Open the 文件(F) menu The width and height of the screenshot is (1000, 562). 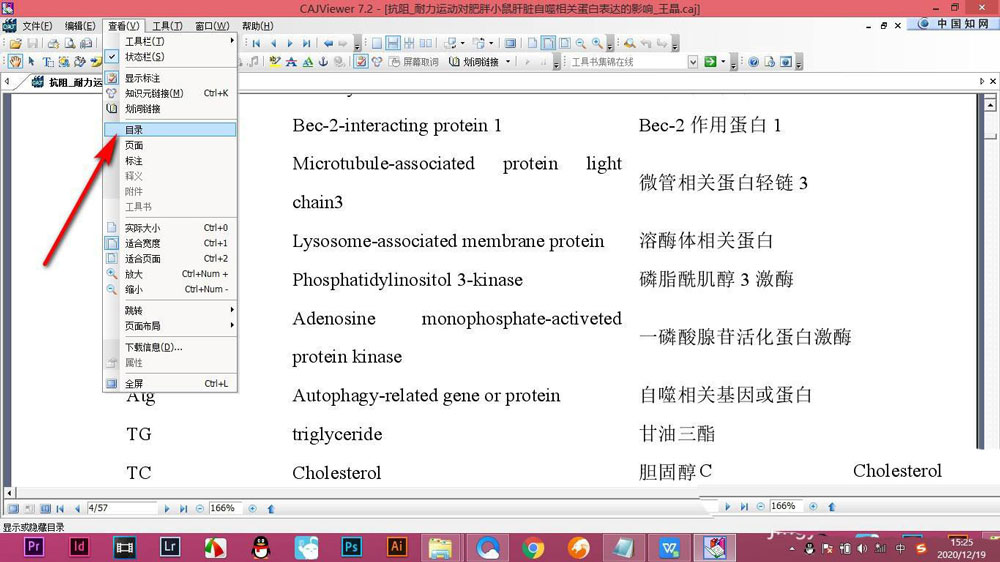[x=37, y=26]
